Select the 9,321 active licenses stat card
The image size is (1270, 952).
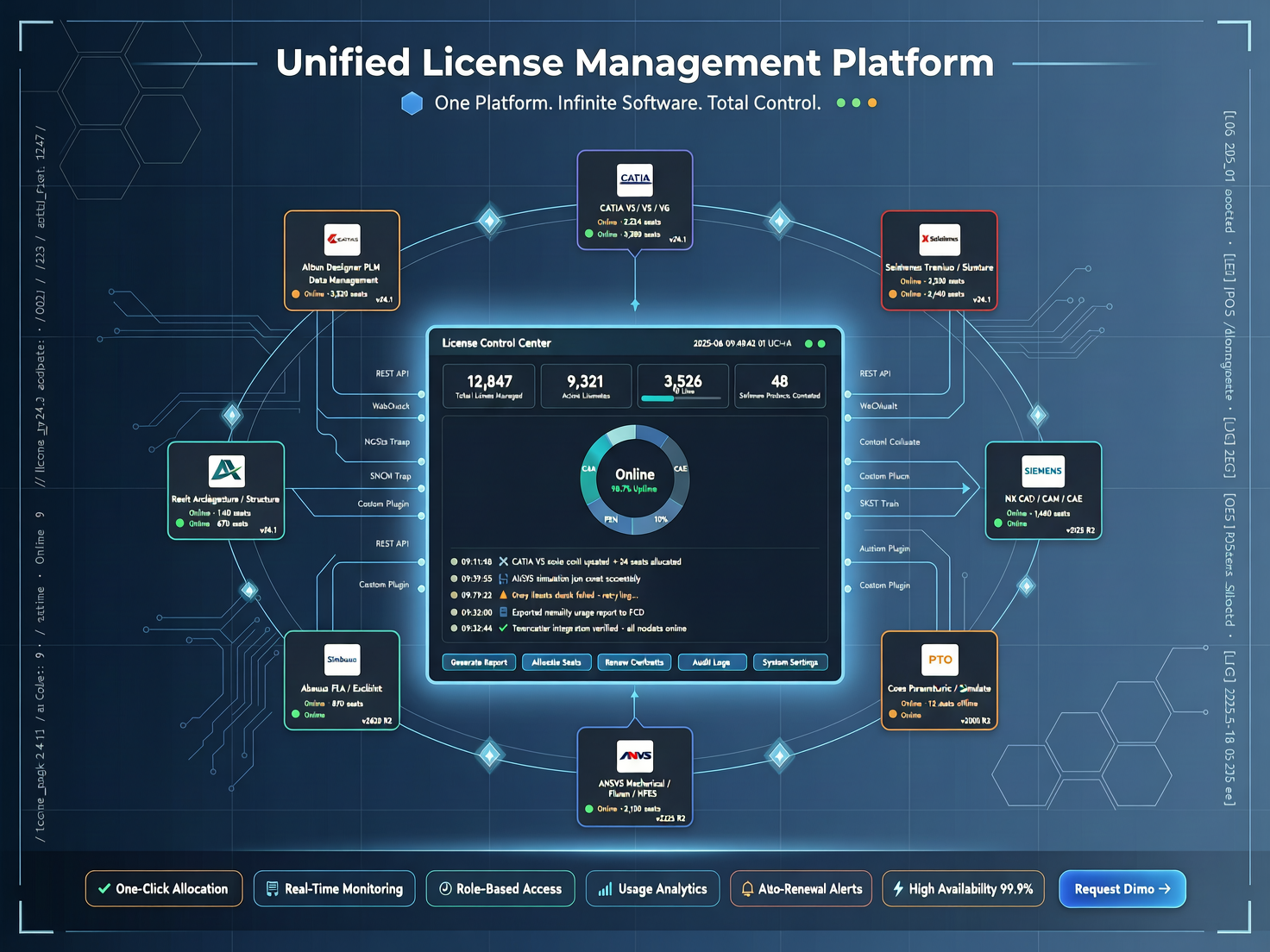click(586, 385)
